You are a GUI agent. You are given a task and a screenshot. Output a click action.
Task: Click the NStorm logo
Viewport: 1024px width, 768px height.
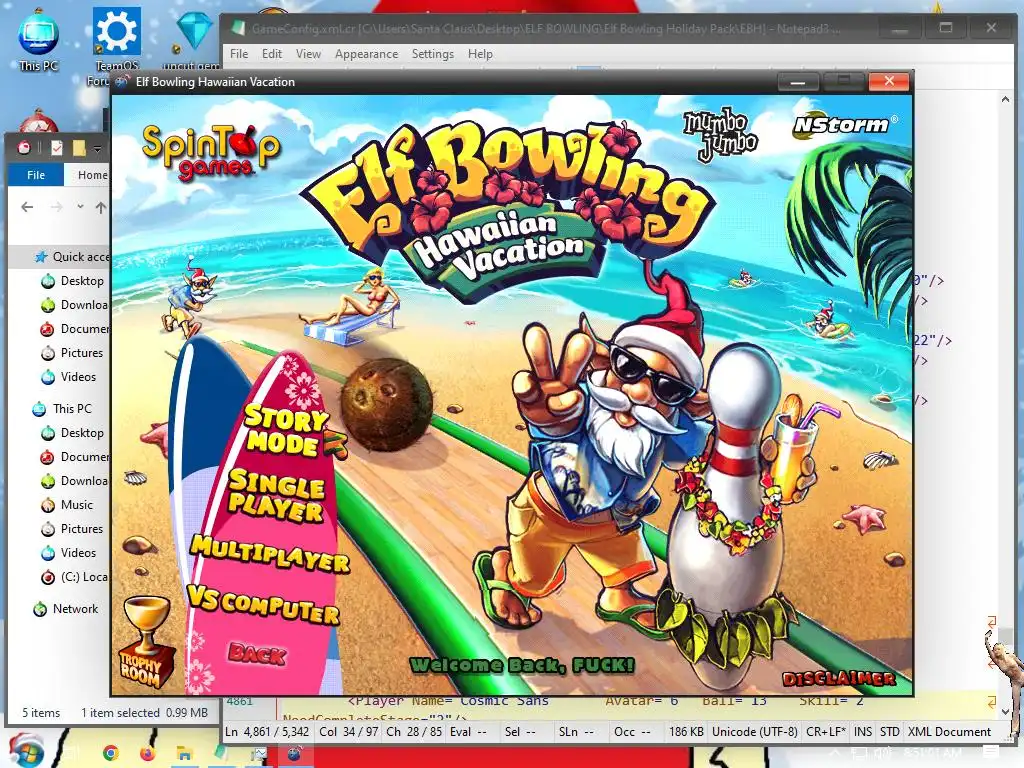(x=845, y=125)
